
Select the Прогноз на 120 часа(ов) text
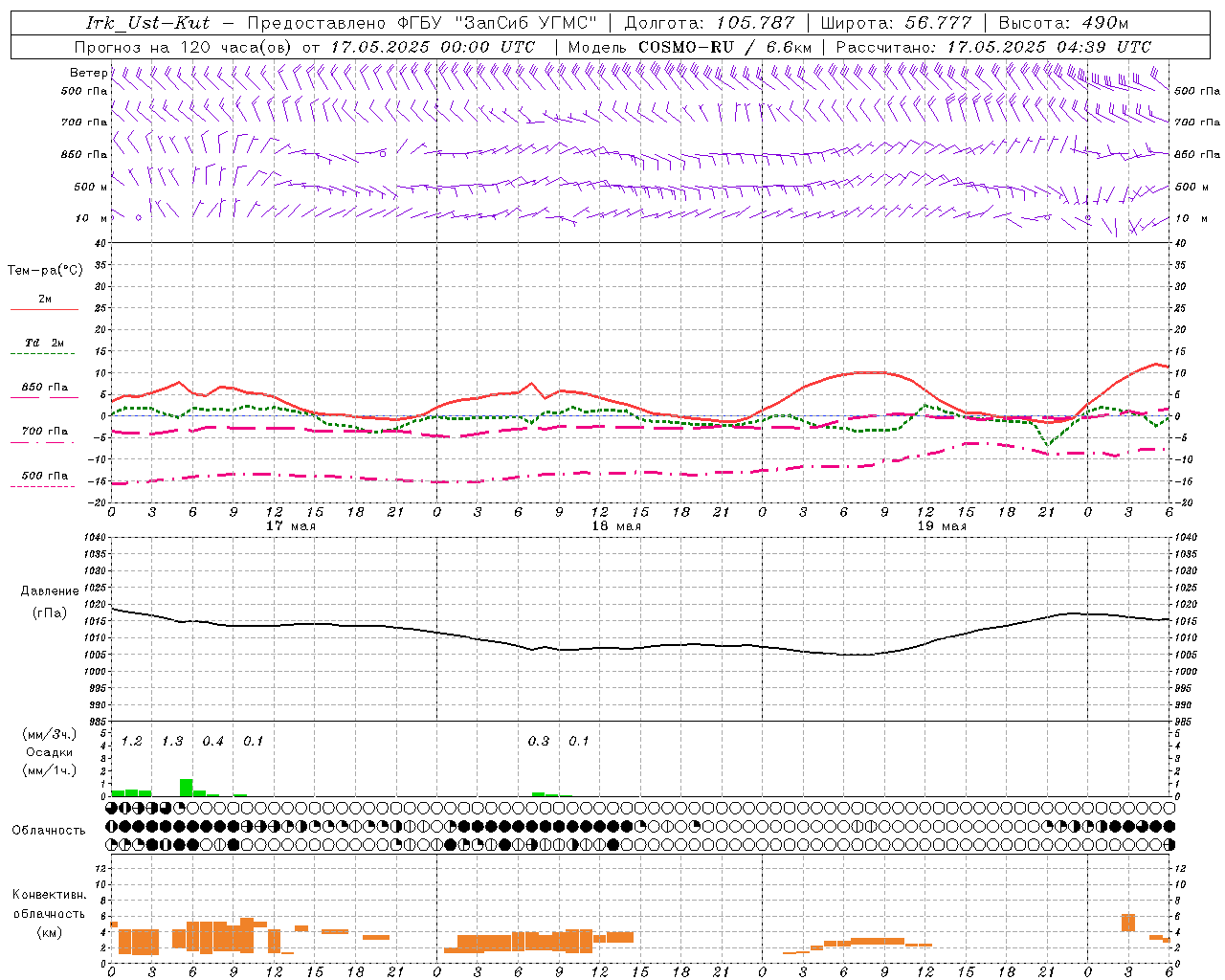click(x=184, y=47)
